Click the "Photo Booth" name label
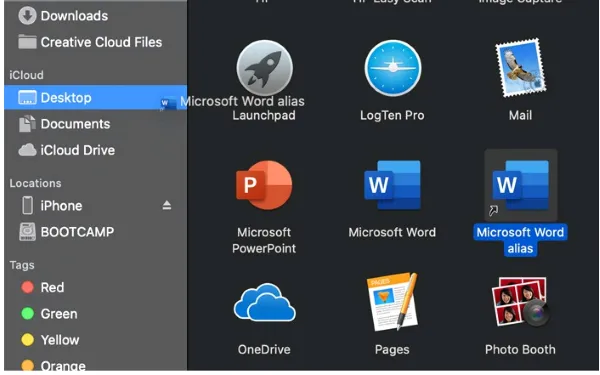The image size is (600, 375). pos(520,349)
